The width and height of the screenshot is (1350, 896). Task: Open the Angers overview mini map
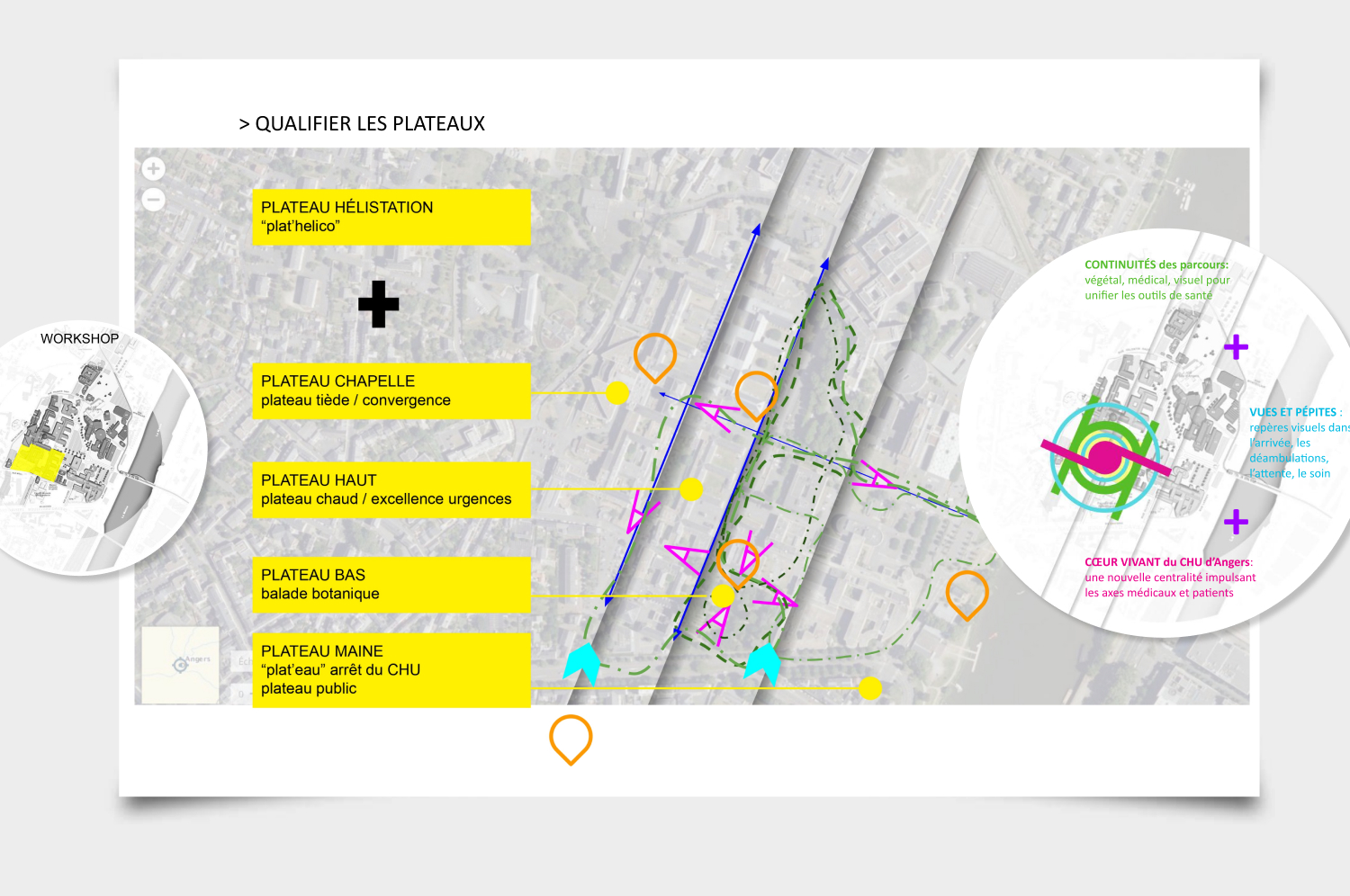tap(180, 665)
